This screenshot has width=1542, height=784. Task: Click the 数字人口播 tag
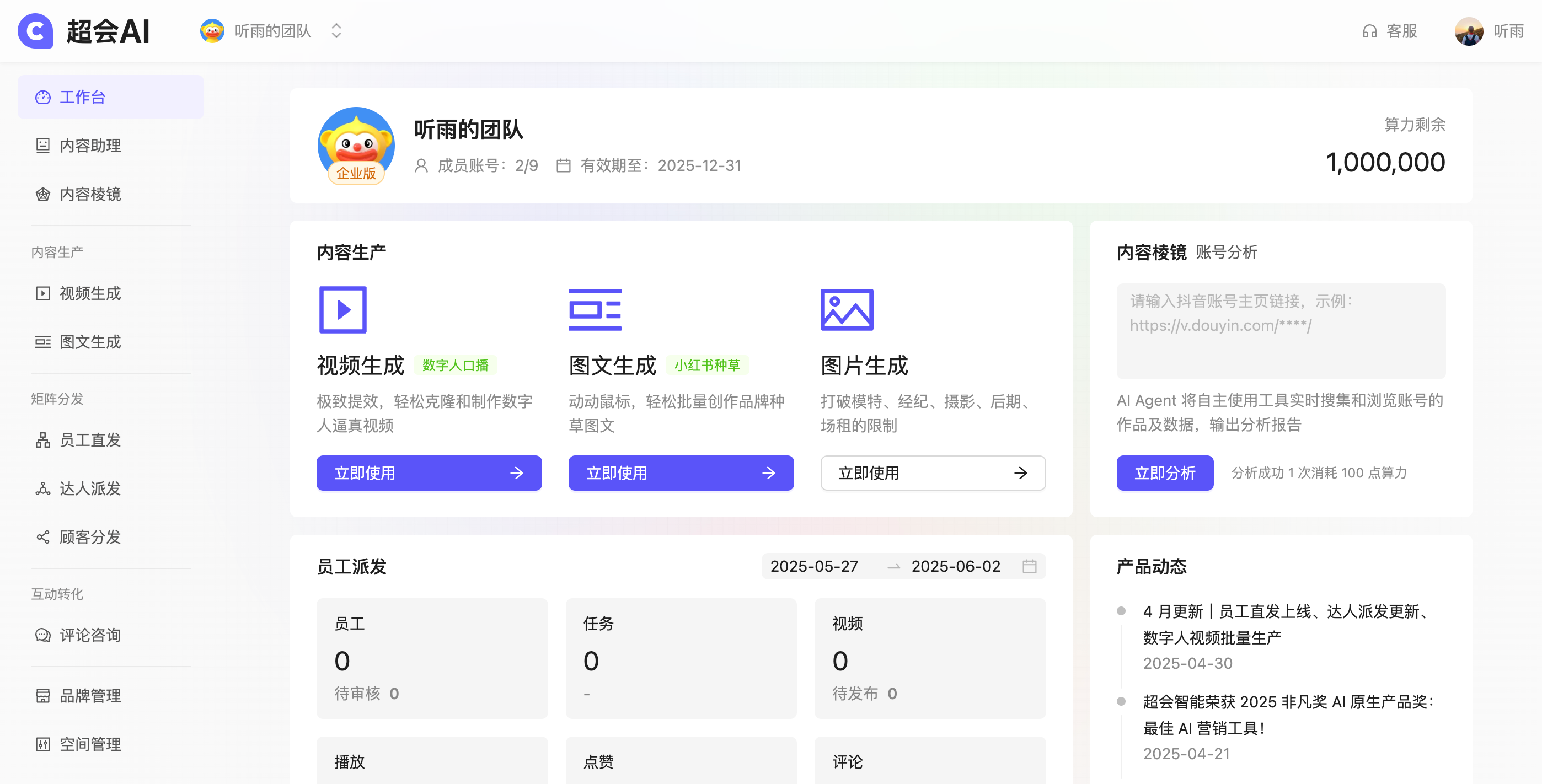click(456, 365)
